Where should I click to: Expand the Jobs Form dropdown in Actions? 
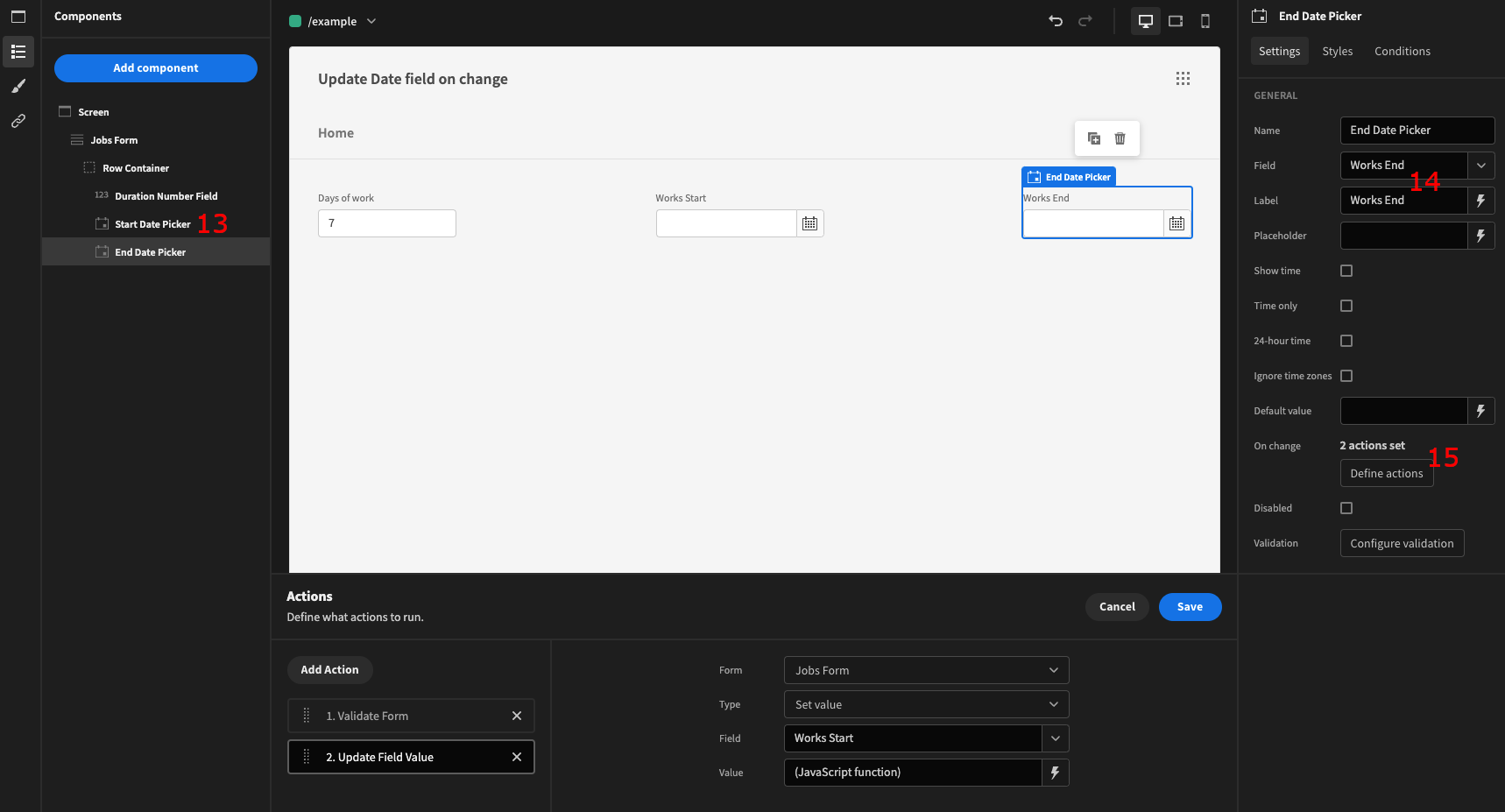click(926, 670)
